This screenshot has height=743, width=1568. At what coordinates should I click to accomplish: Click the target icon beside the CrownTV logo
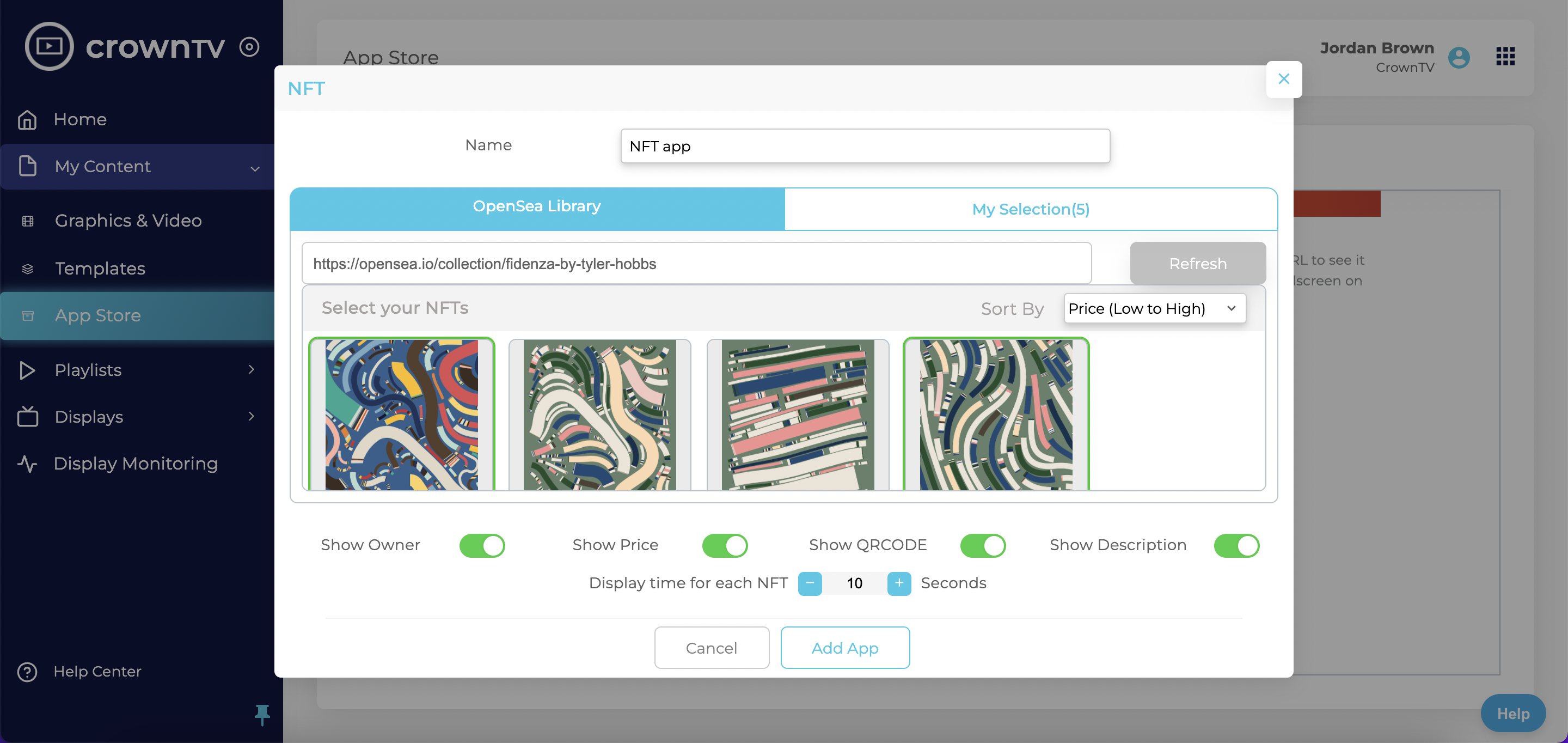point(249,46)
